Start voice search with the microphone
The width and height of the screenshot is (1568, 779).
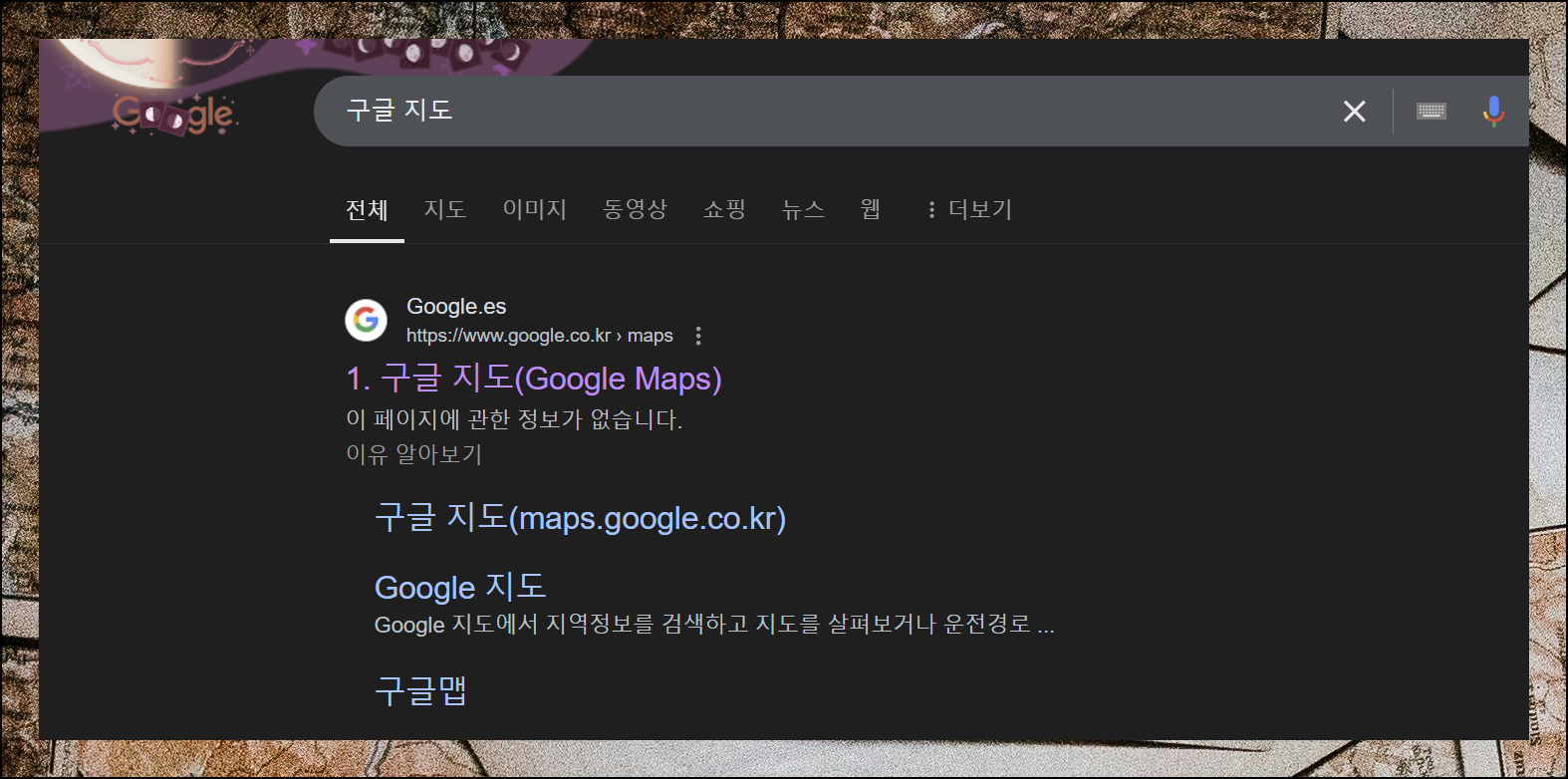[x=1492, y=111]
